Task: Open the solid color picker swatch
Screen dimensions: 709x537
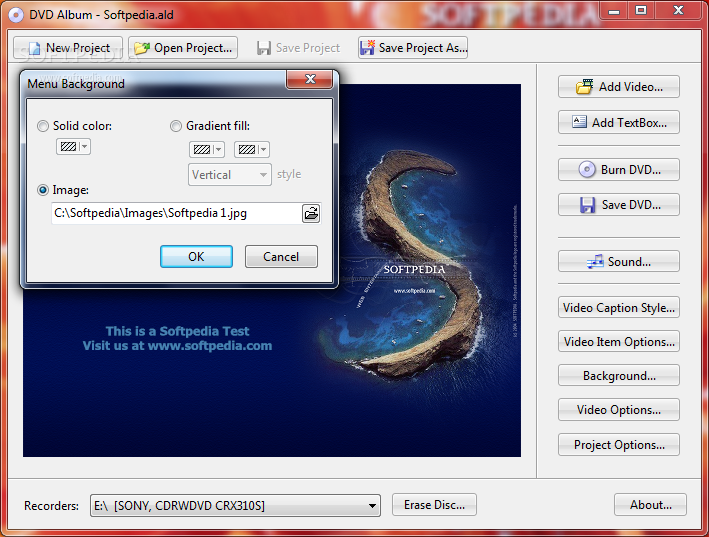Action: (73, 146)
